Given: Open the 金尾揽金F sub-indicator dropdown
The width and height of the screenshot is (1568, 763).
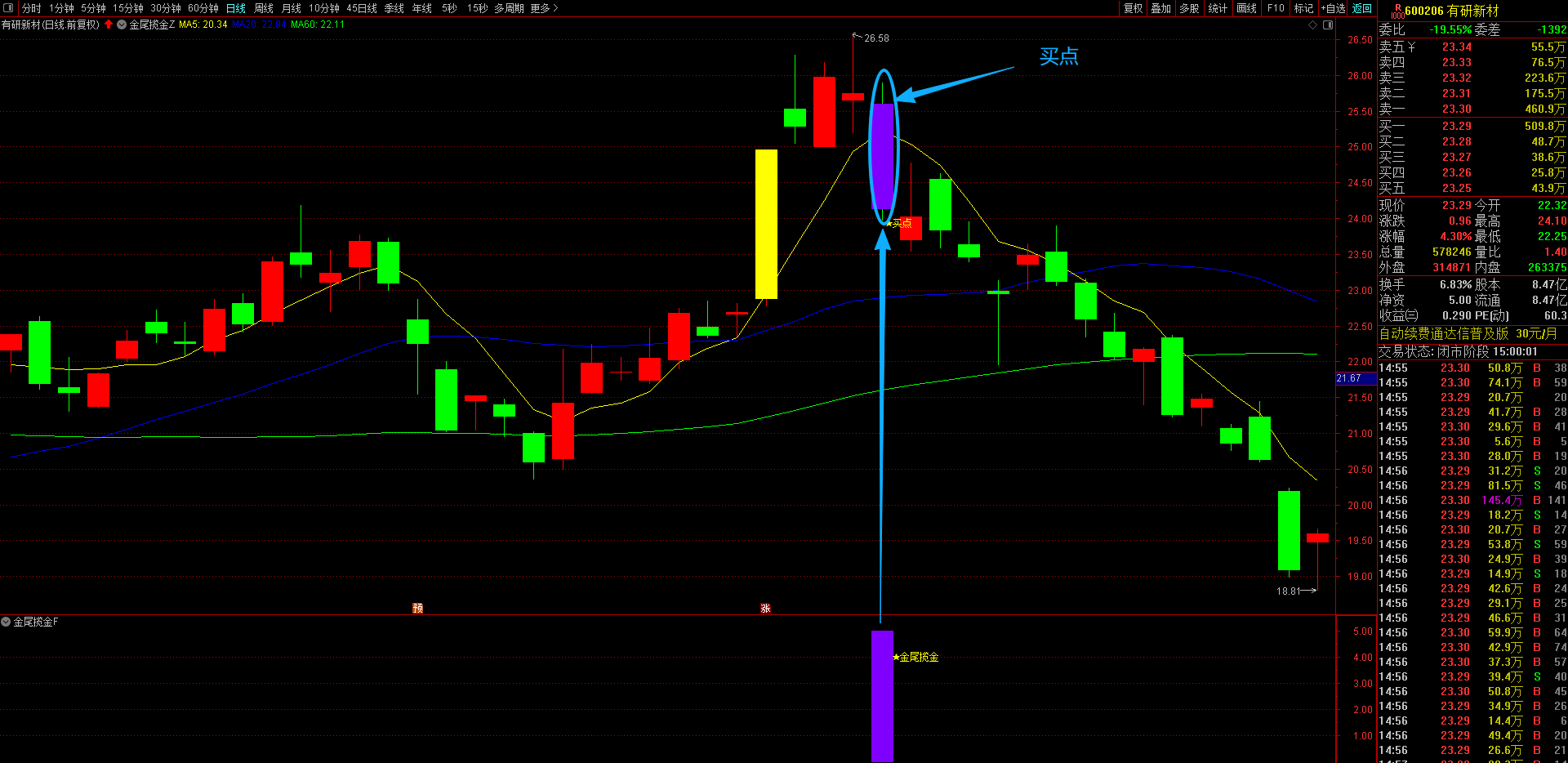Looking at the screenshot, I should coord(6,622).
